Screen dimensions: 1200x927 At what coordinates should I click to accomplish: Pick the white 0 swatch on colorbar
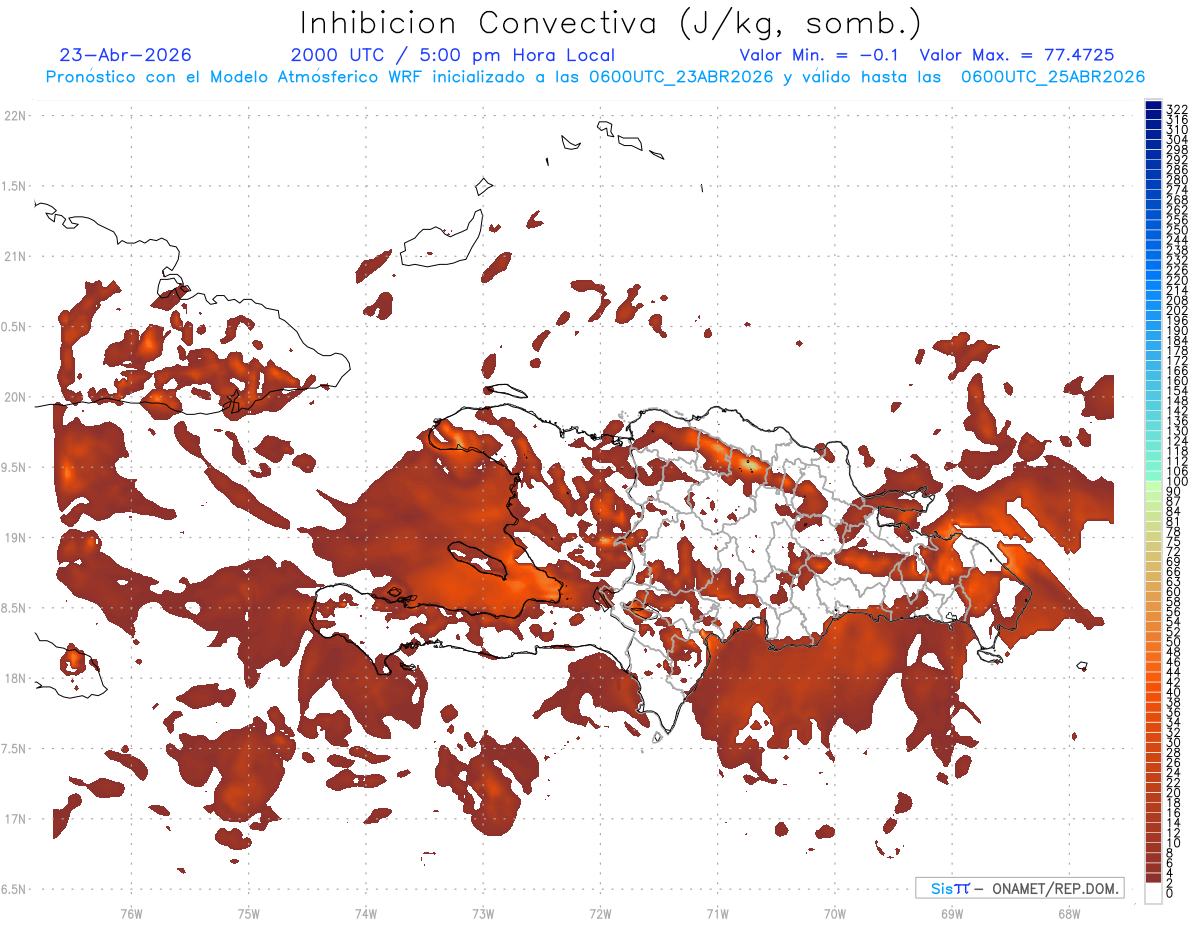[1153, 892]
